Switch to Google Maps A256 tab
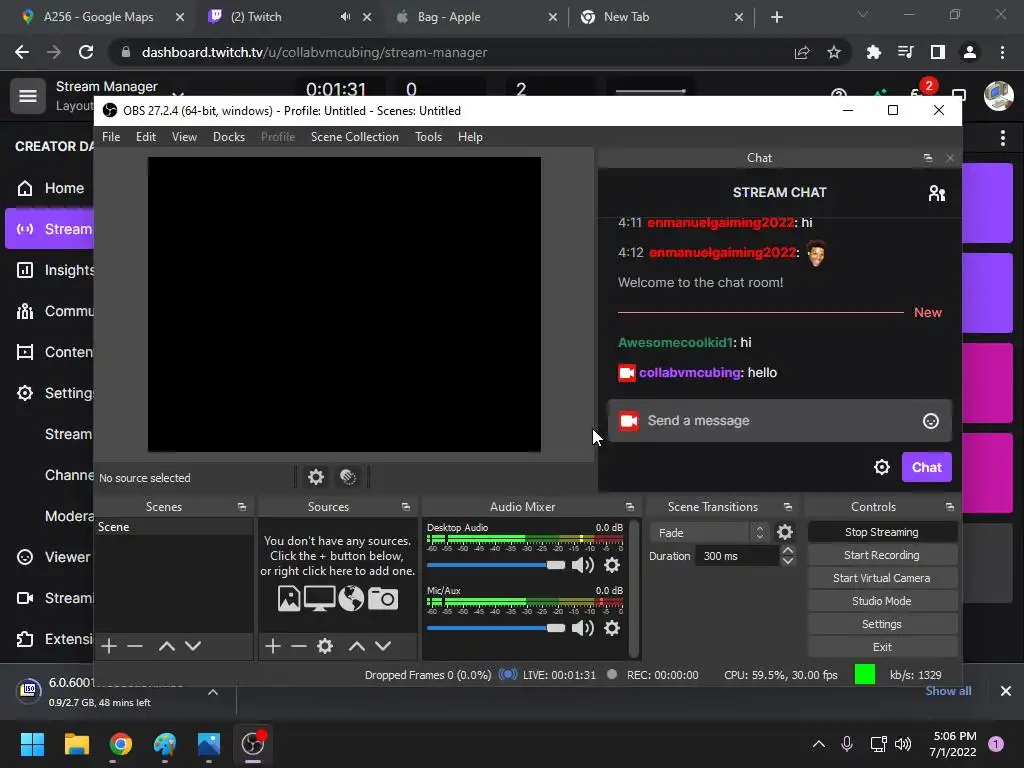Screen dimensions: 1024x768 tap(98, 17)
